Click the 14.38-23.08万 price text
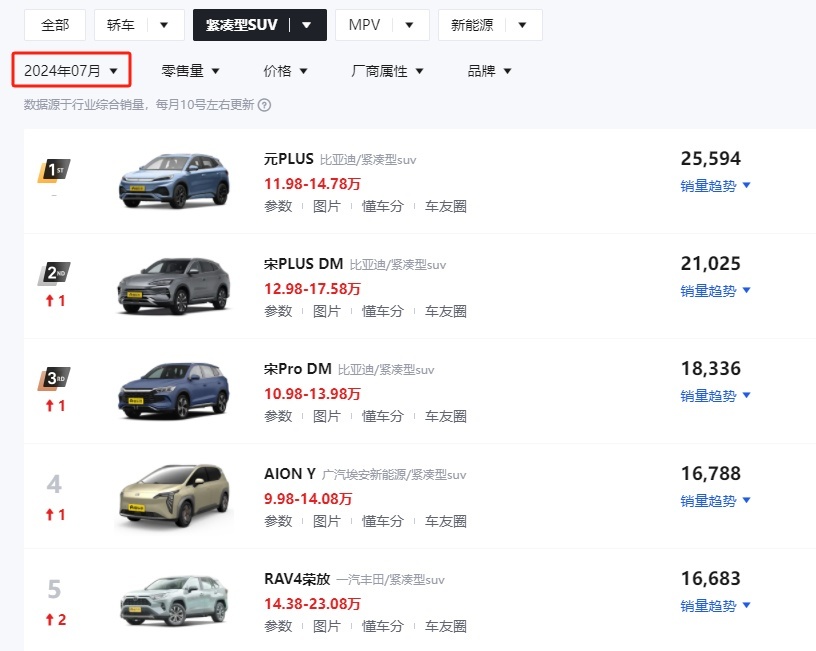Screen dimensions: 816x651 click(x=312, y=604)
